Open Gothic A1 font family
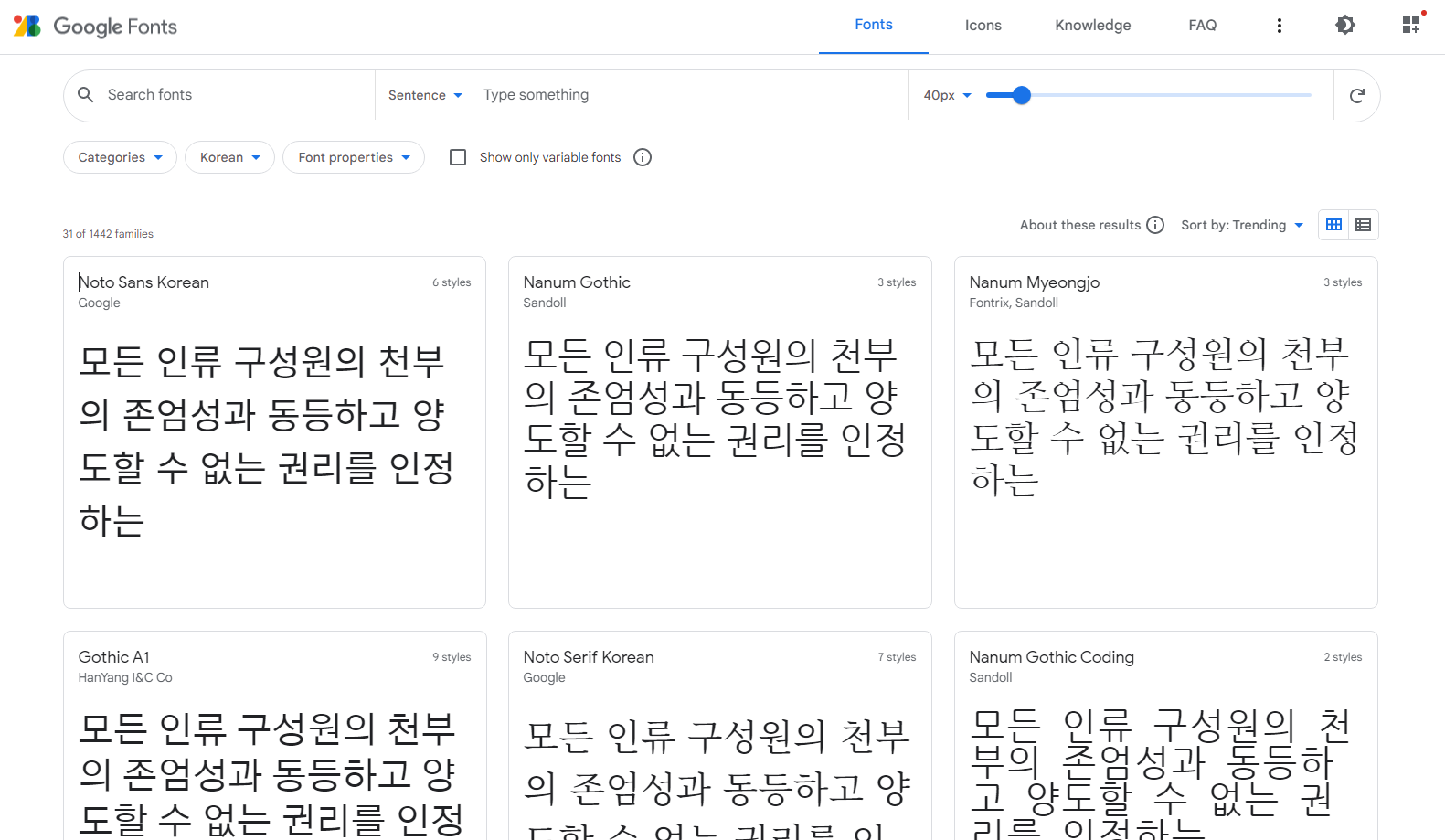Viewport: 1445px width, 840px height. [x=113, y=657]
